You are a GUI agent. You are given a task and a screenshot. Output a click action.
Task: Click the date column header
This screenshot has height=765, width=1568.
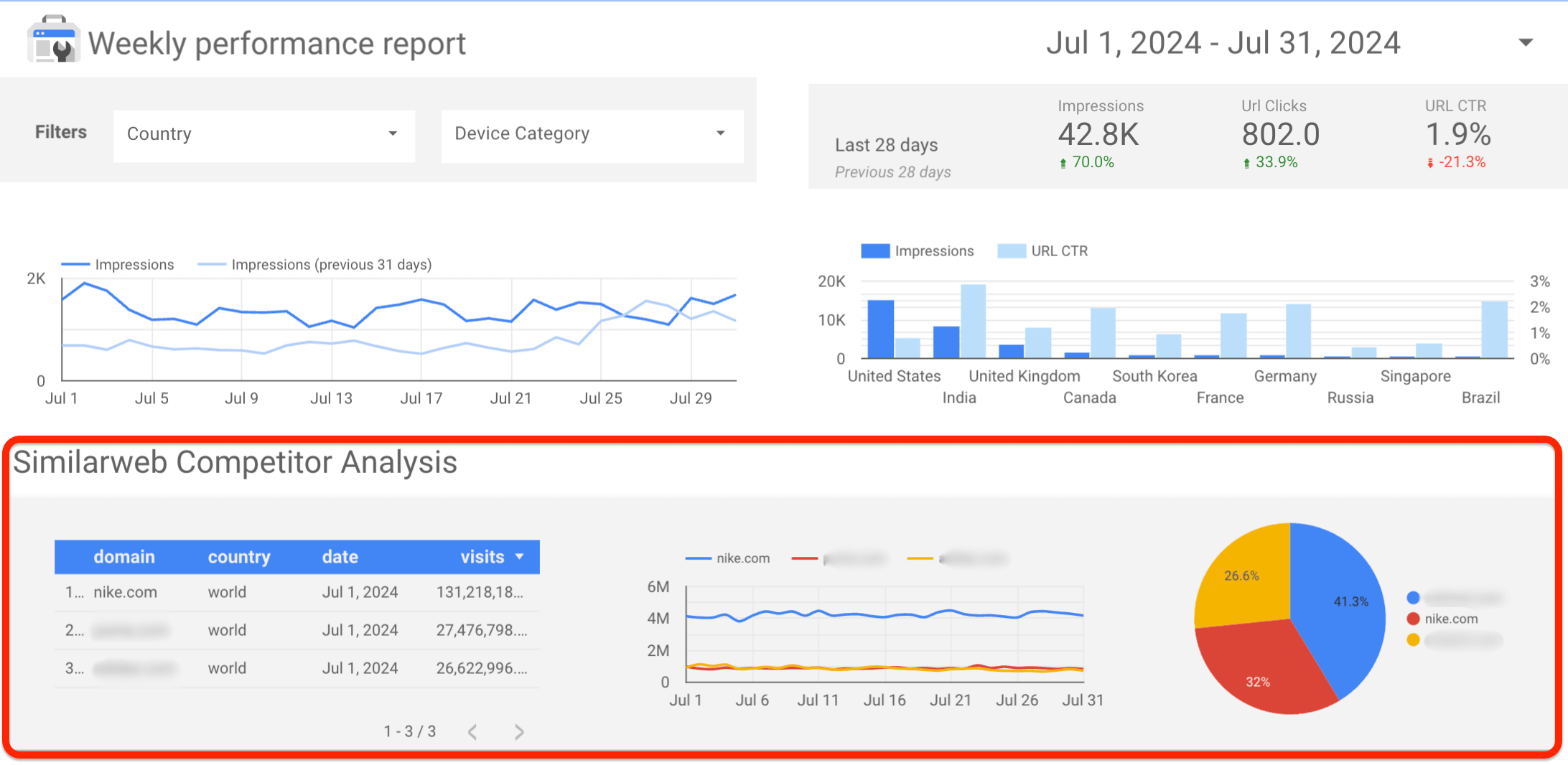(x=340, y=557)
